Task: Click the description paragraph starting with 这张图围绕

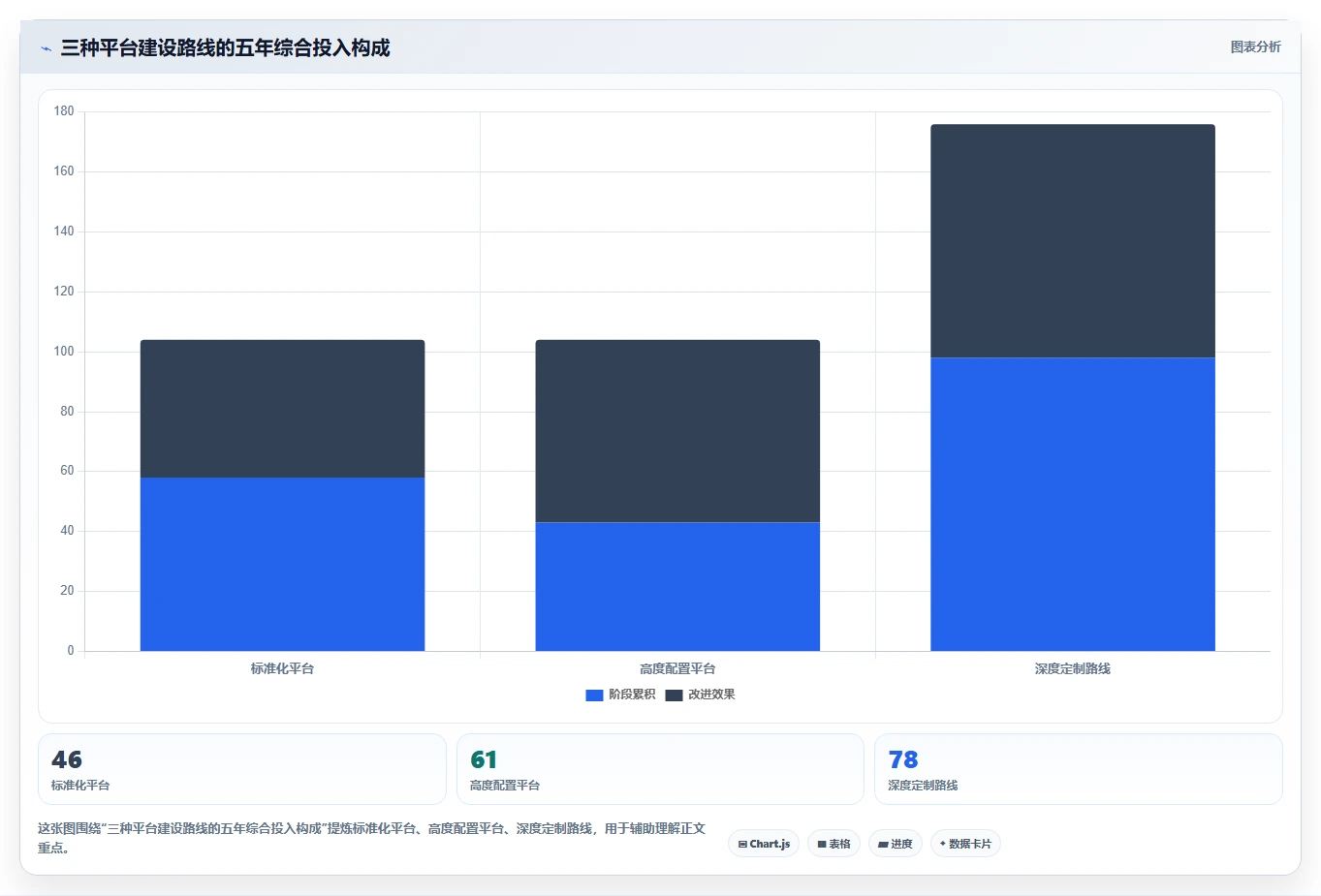Action: pos(372,838)
